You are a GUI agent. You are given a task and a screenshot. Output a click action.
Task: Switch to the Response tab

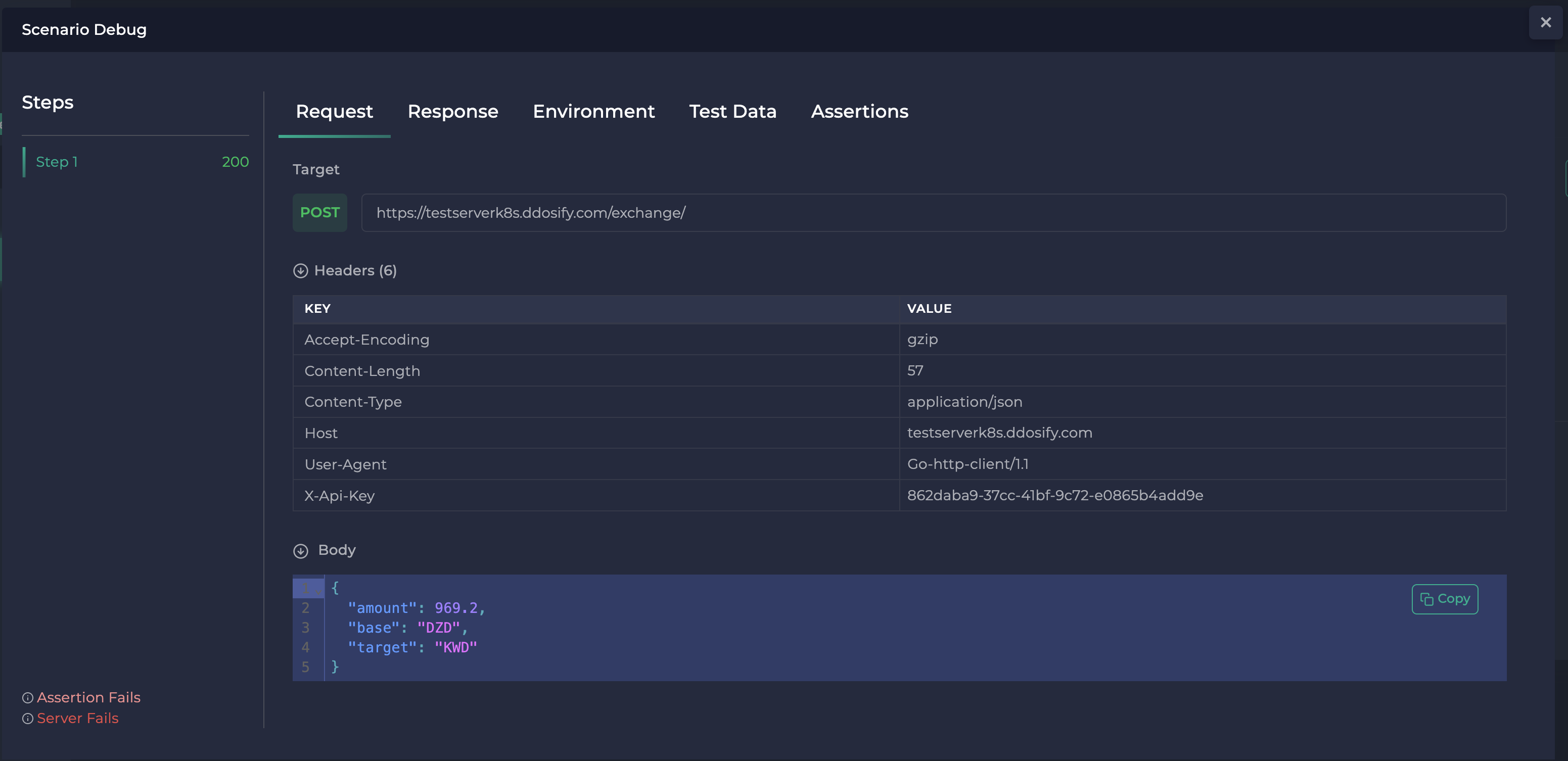coord(453,111)
